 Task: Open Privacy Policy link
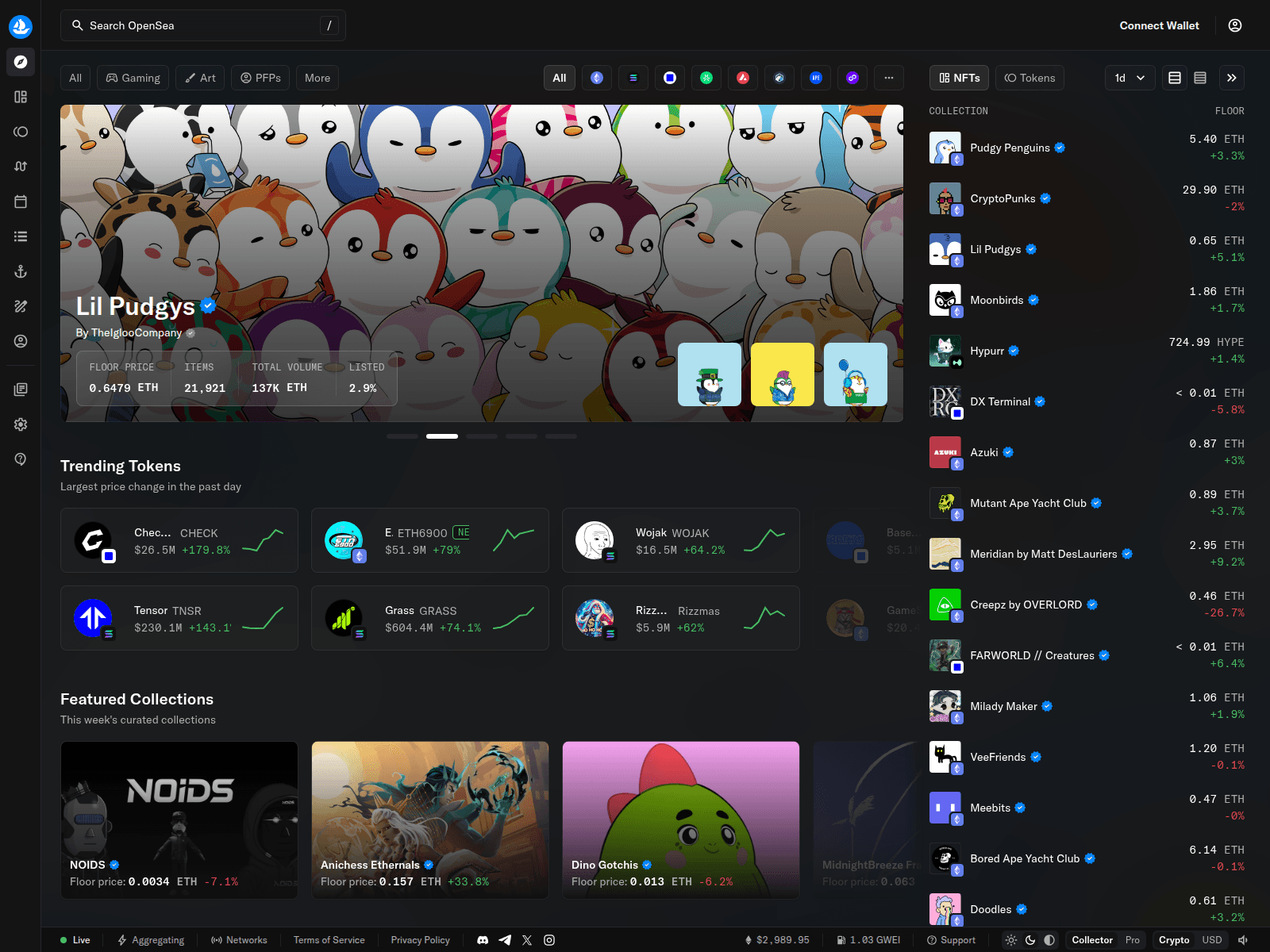(x=420, y=940)
